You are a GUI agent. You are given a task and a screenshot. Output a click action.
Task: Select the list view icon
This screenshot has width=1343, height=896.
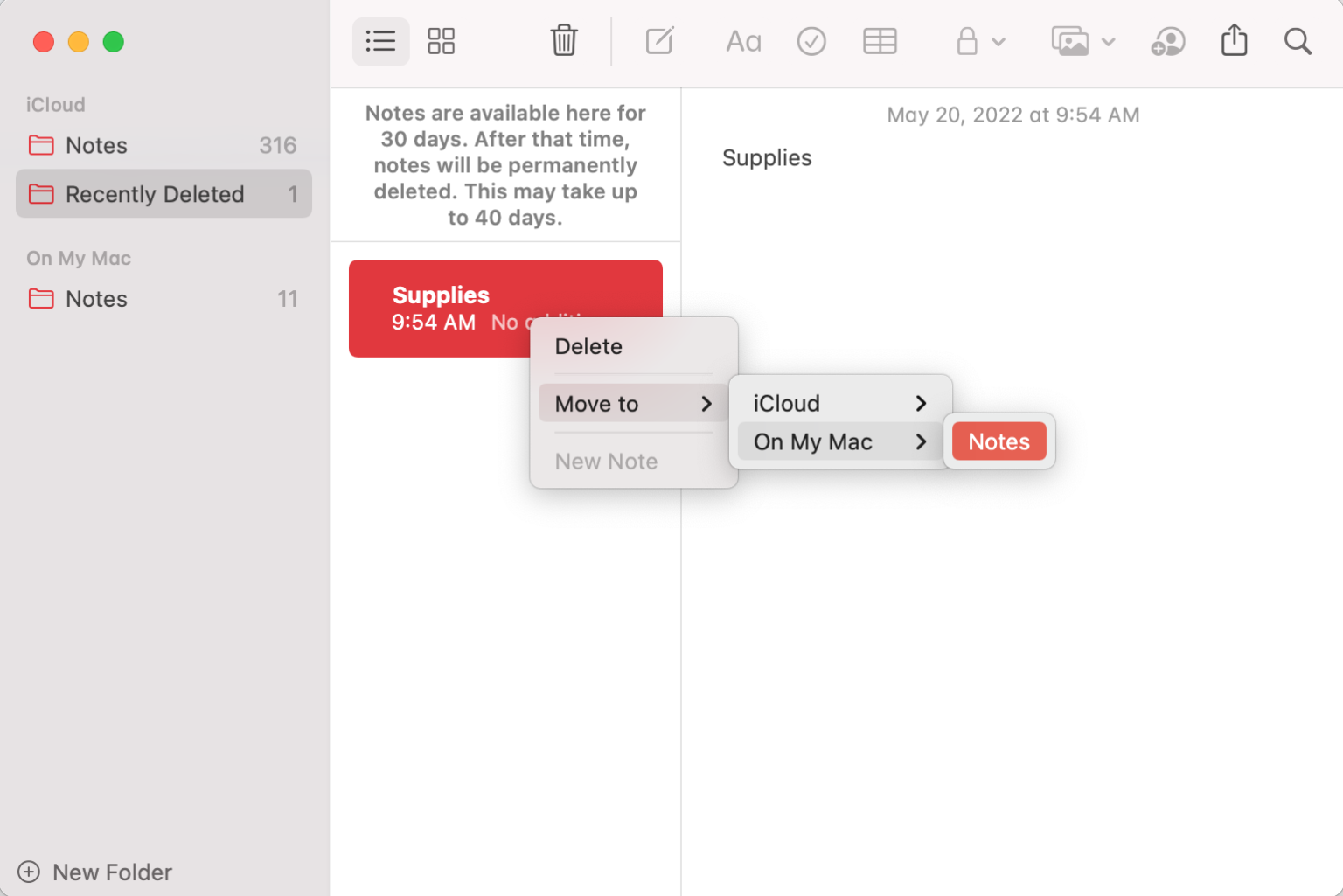tap(380, 41)
